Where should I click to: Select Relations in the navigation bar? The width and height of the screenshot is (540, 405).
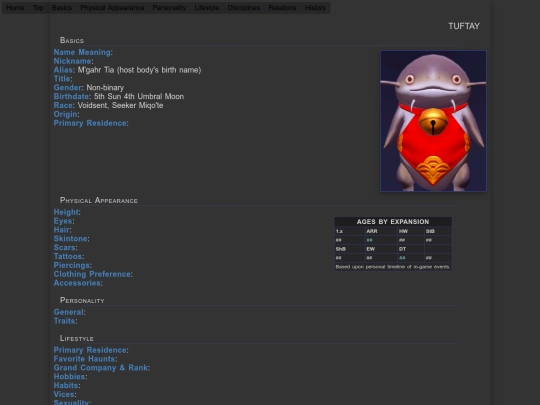tap(282, 8)
